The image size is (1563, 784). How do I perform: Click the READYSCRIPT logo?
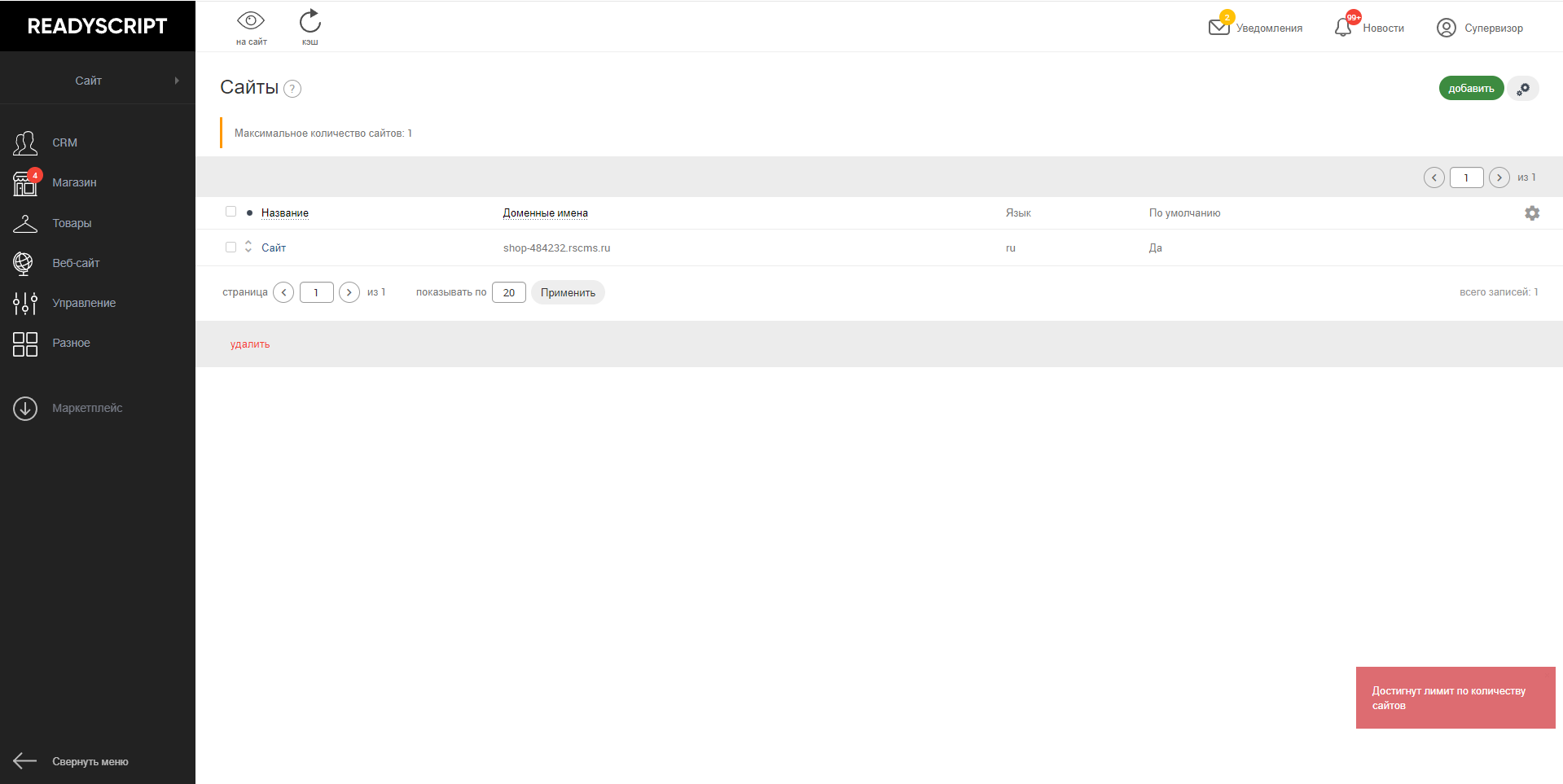tap(97, 26)
